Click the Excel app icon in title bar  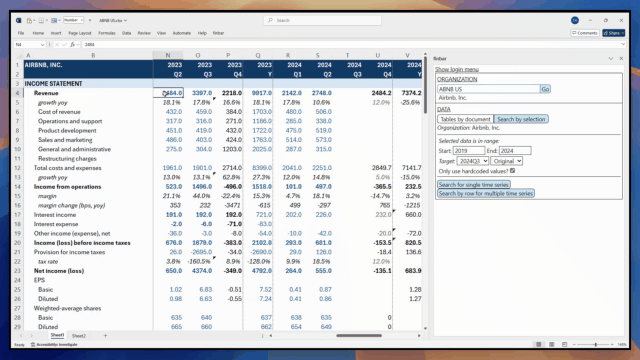[18, 20]
